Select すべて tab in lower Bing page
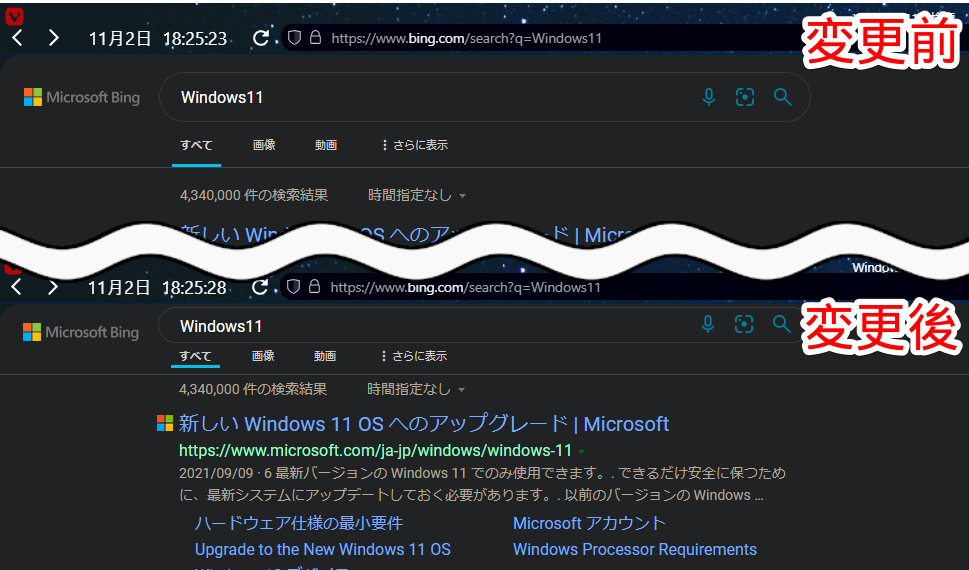This screenshot has width=969, height=570. click(x=195, y=356)
